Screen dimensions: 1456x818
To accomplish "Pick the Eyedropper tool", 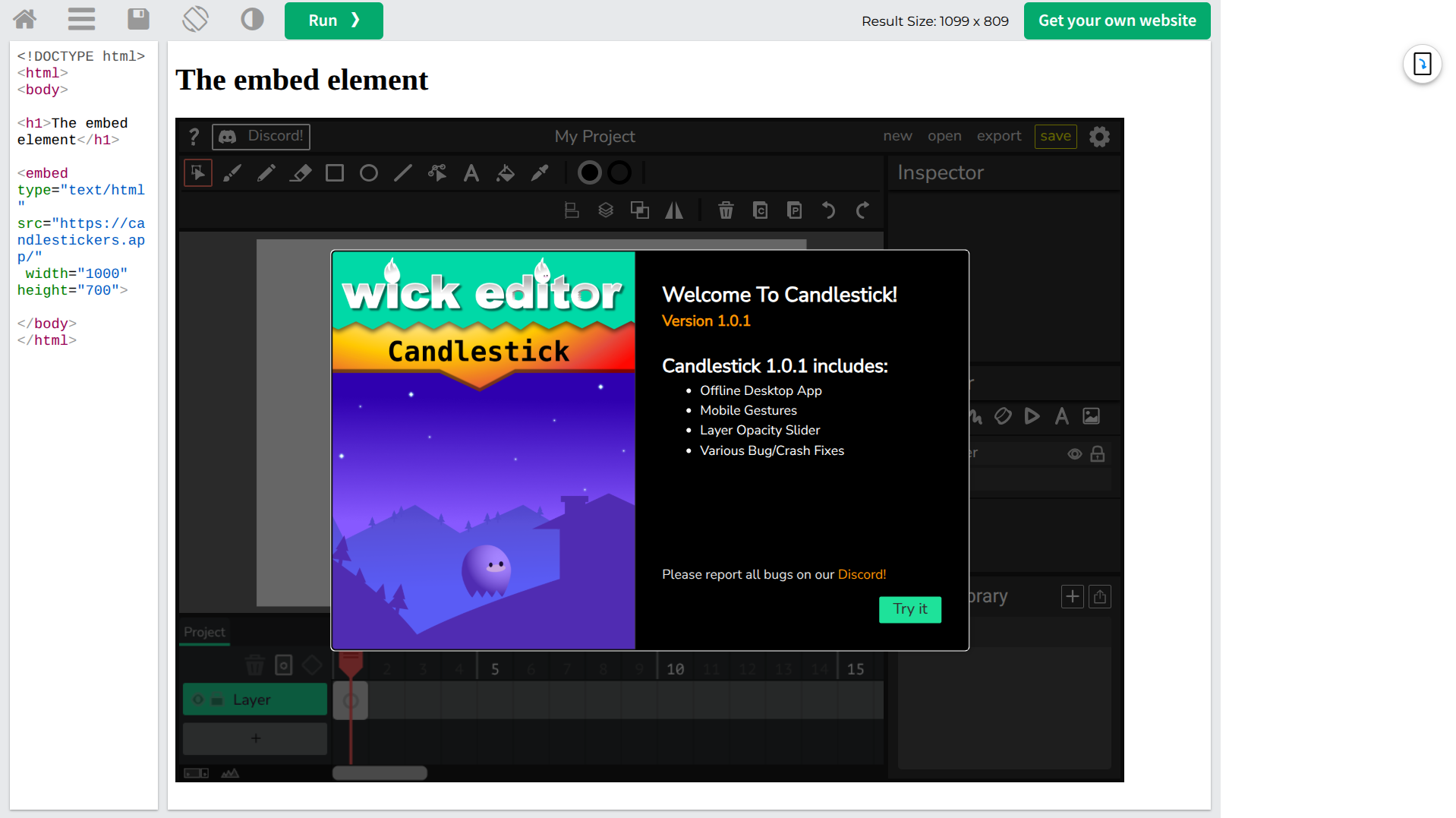I will point(540,173).
